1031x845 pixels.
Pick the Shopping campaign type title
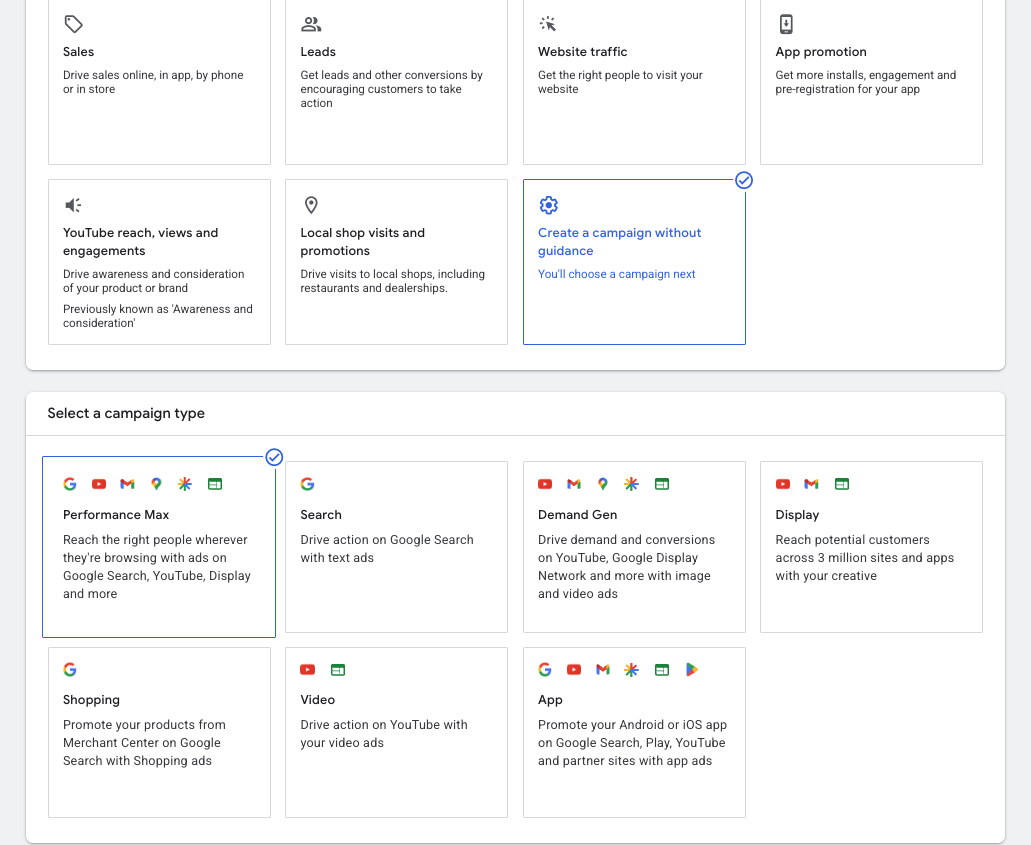tap(91, 700)
